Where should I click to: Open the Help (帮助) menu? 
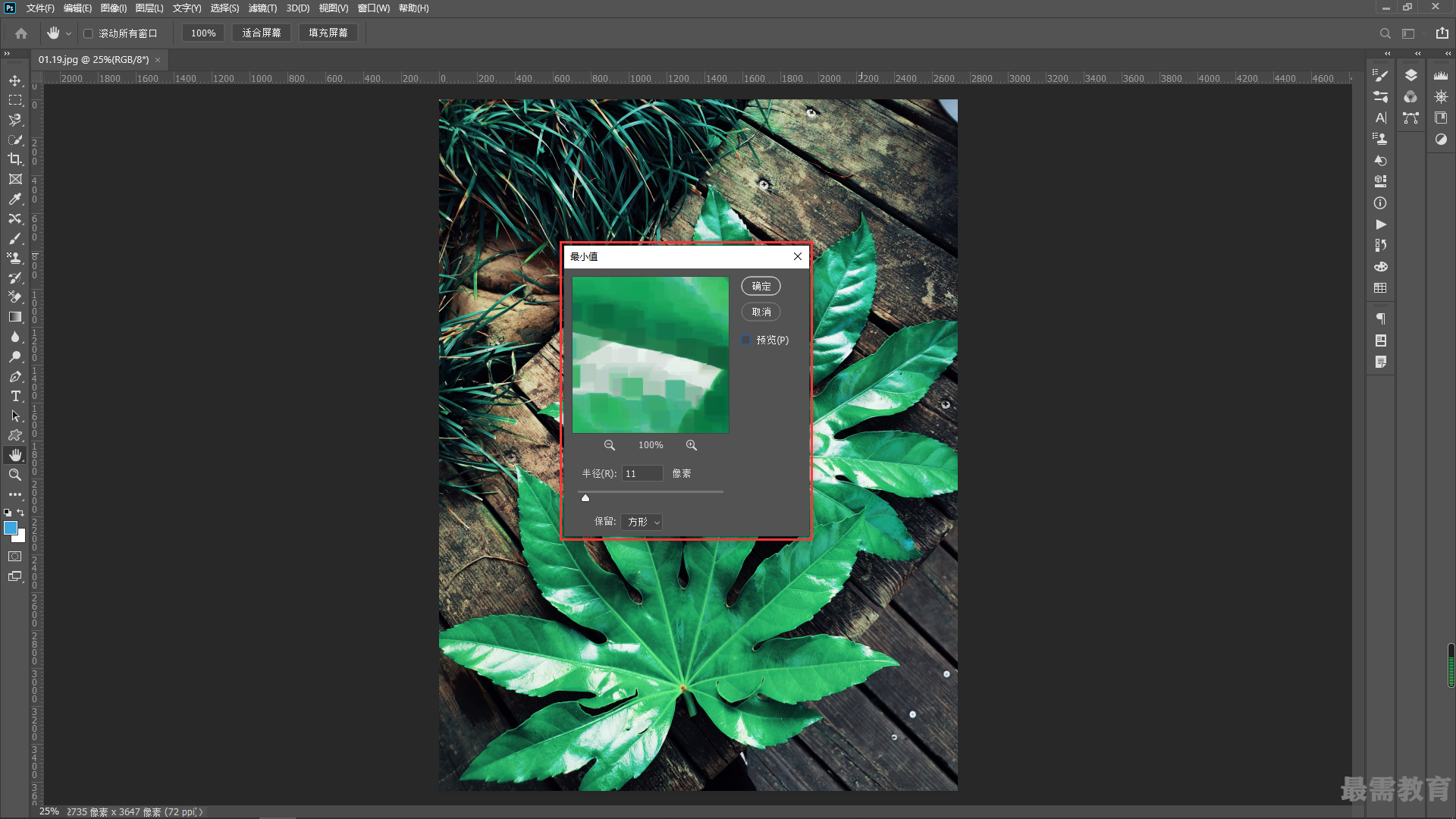413,8
